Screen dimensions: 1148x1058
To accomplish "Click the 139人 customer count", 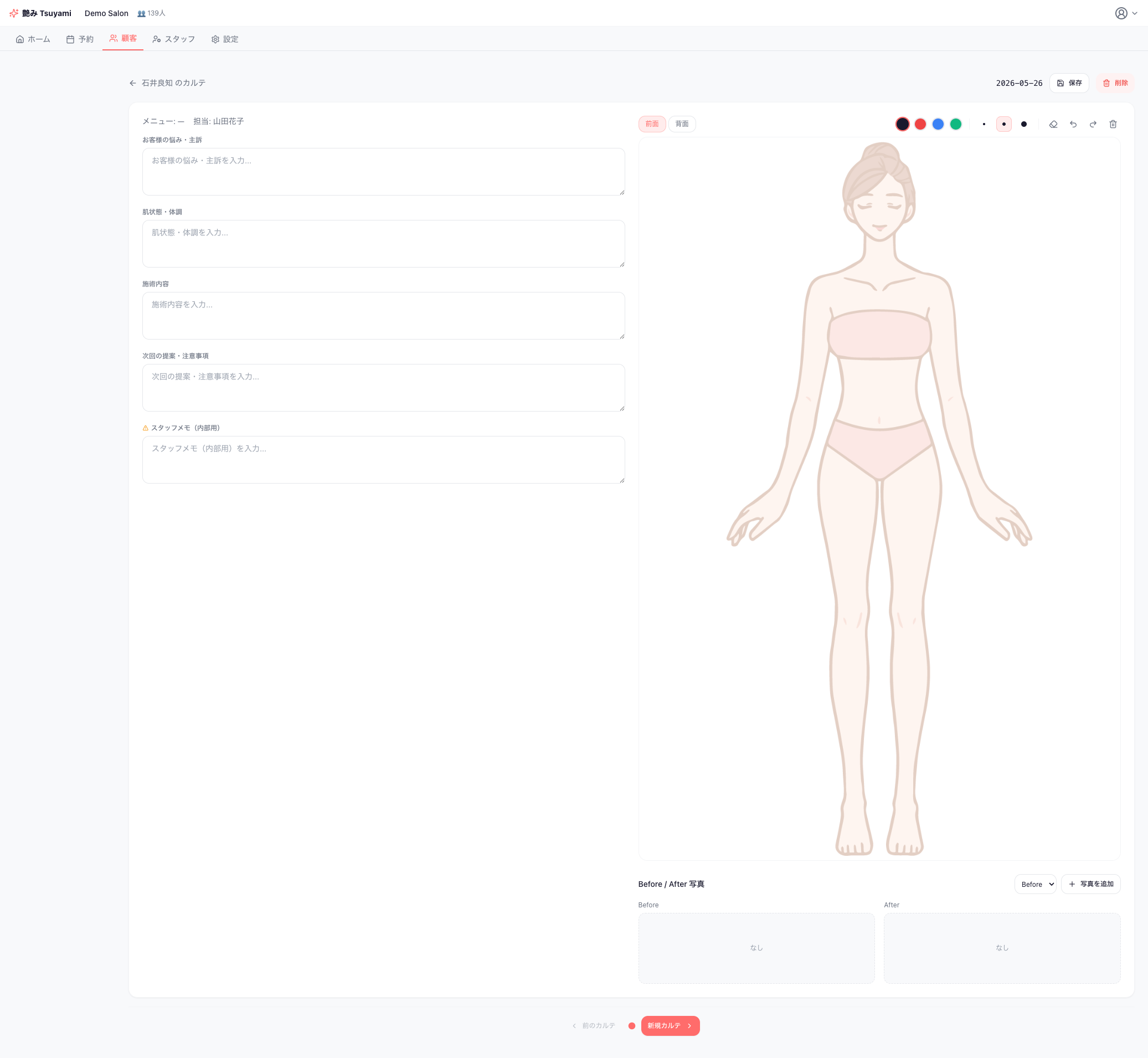I will [152, 13].
